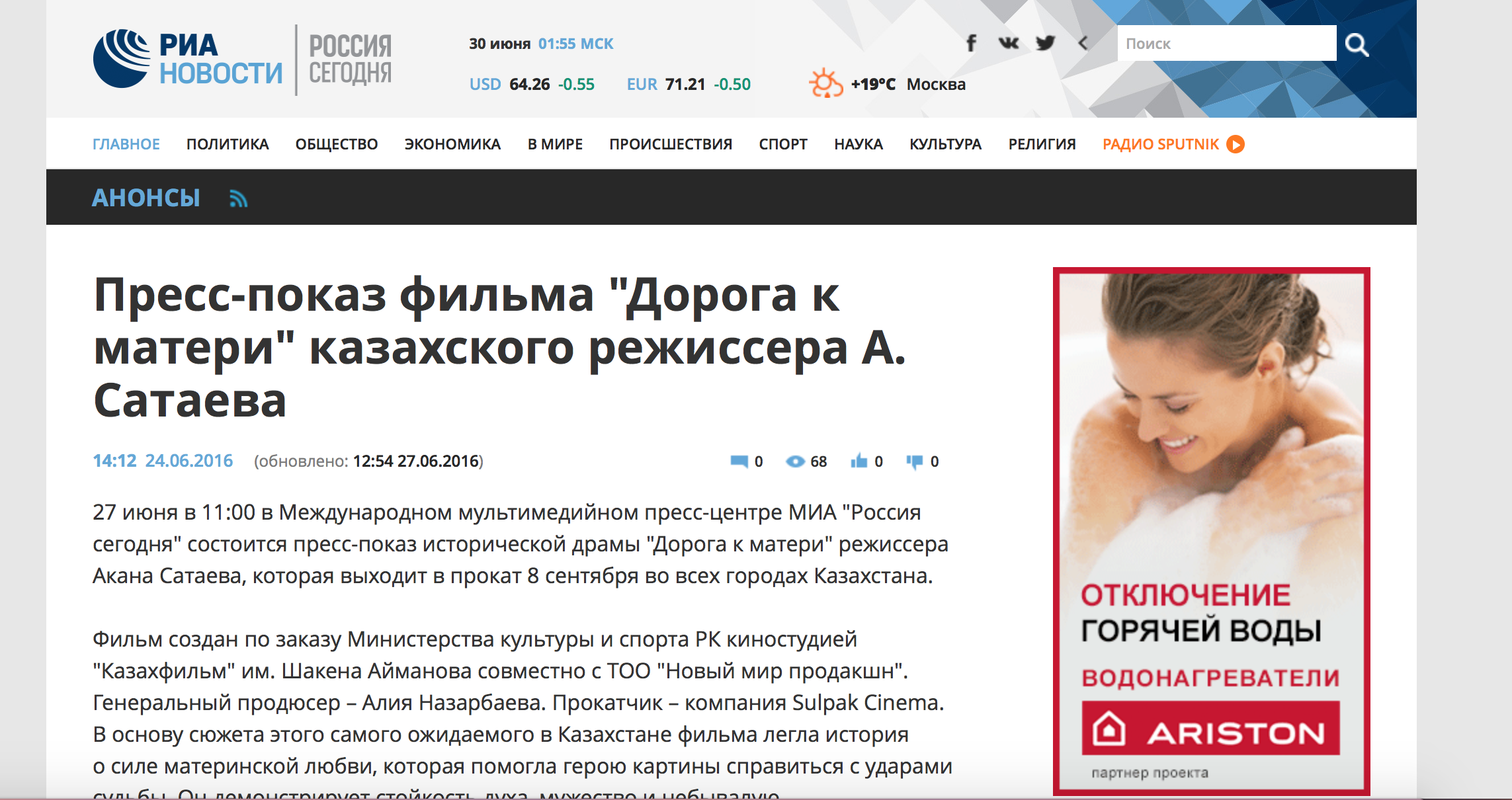
Task: Click the search magnifier icon
Action: (x=1357, y=44)
